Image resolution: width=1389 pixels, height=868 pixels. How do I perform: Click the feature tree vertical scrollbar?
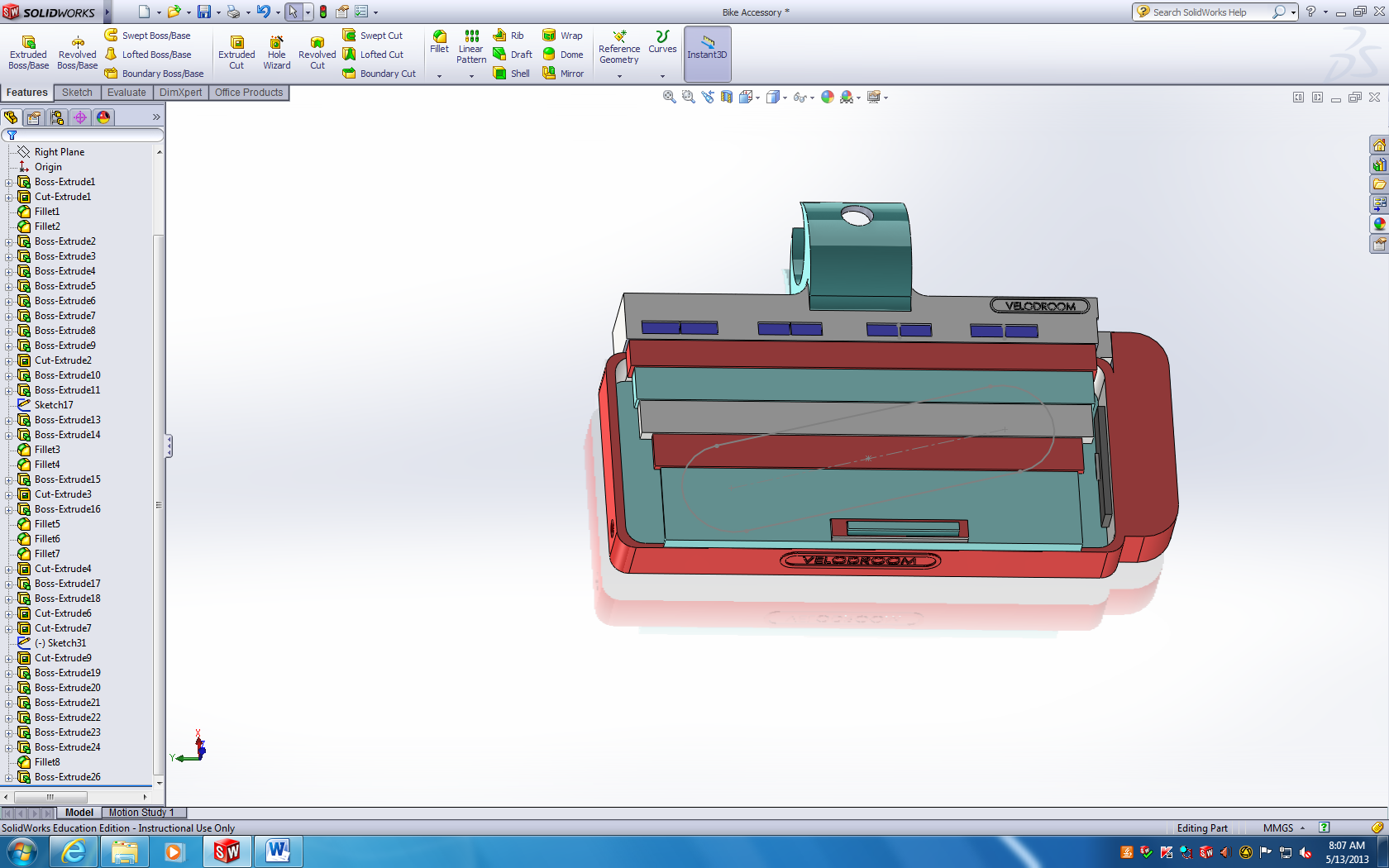coord(159,504)
